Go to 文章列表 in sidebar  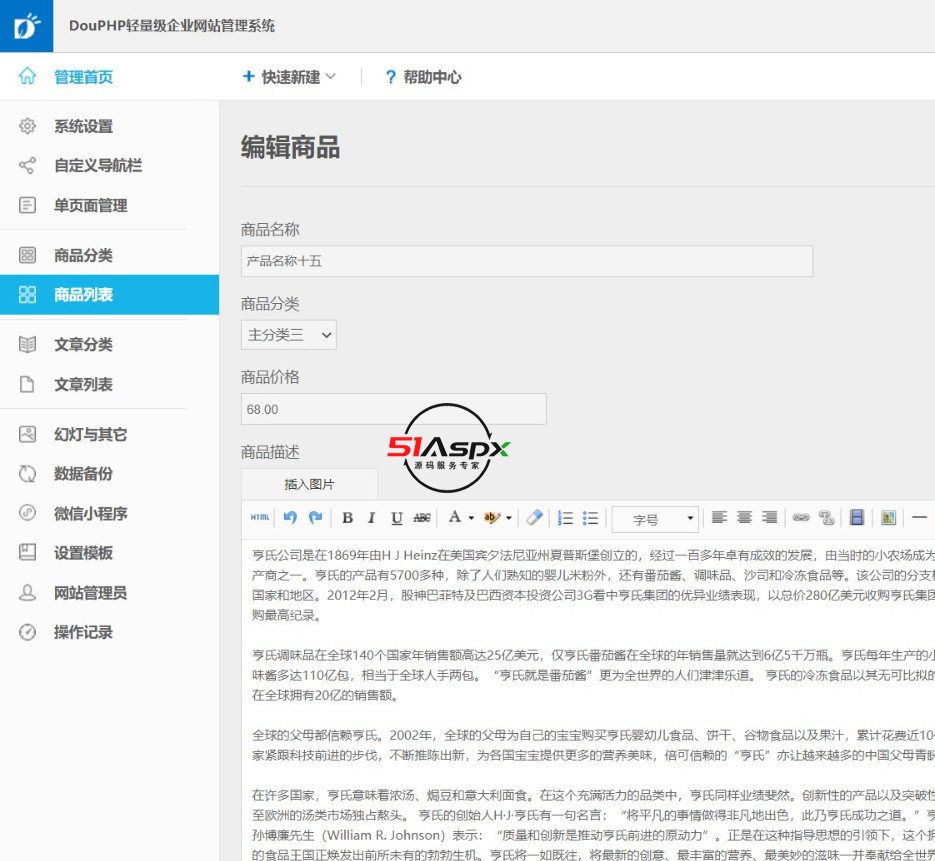click(83, 385)
